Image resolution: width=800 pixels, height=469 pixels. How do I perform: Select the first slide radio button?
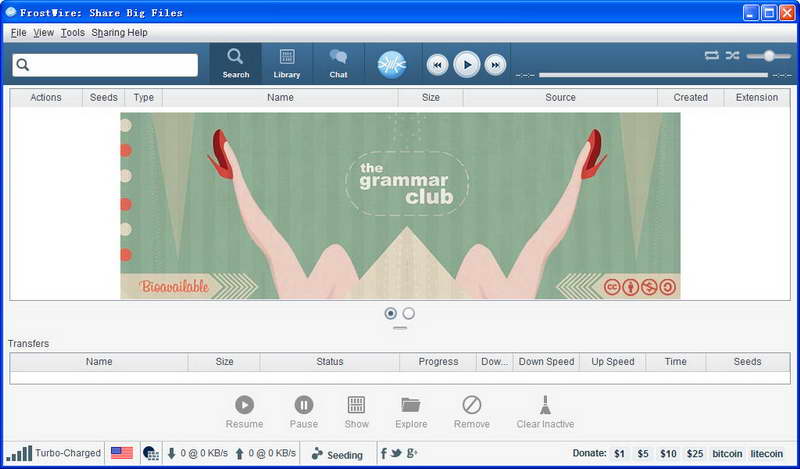[390, 313]
